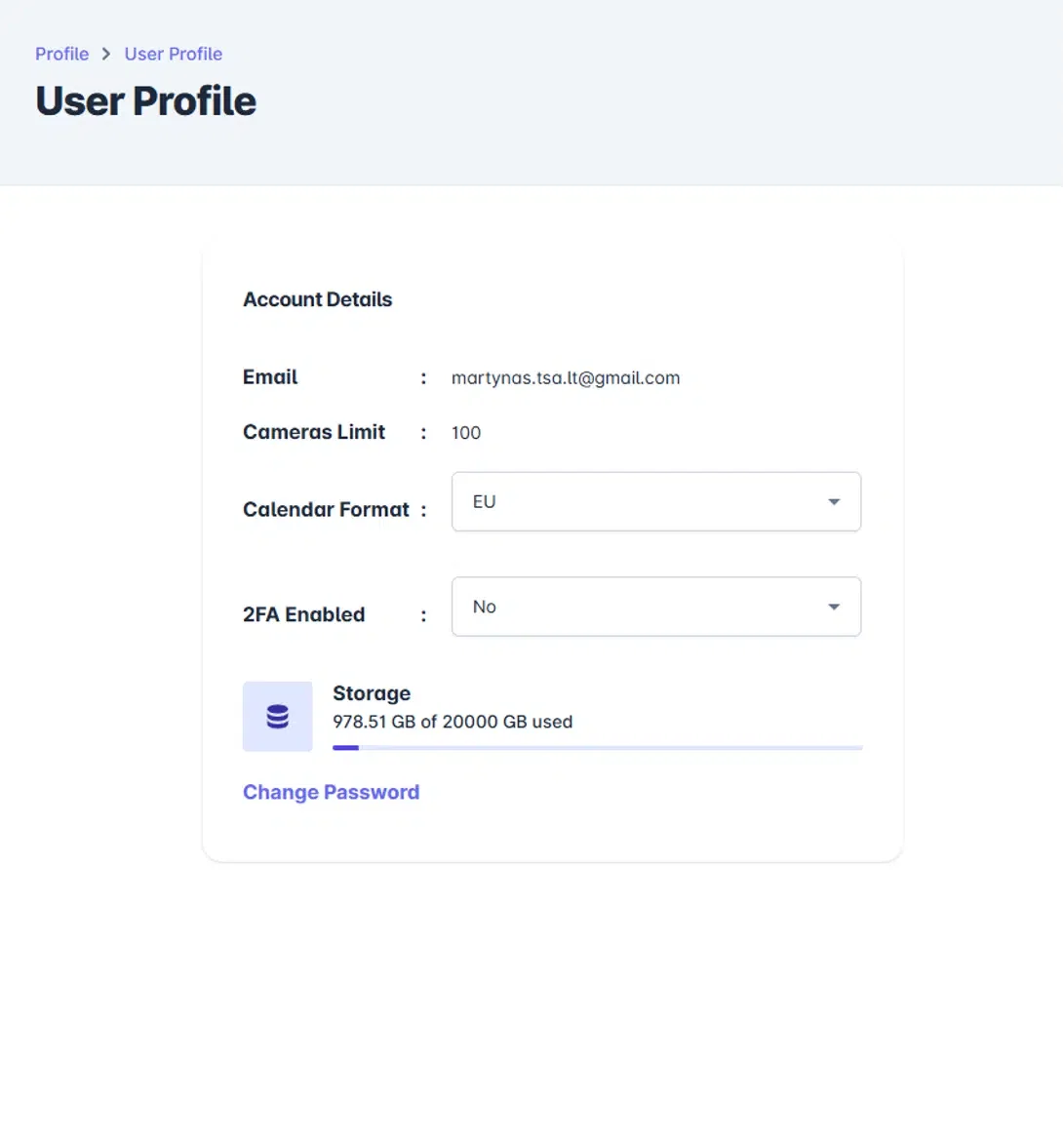The height and width of the screenshot is (1139, 1064).
Task: Open the 2FA Enabled dropdown showing No
Action: coord(634,607)
